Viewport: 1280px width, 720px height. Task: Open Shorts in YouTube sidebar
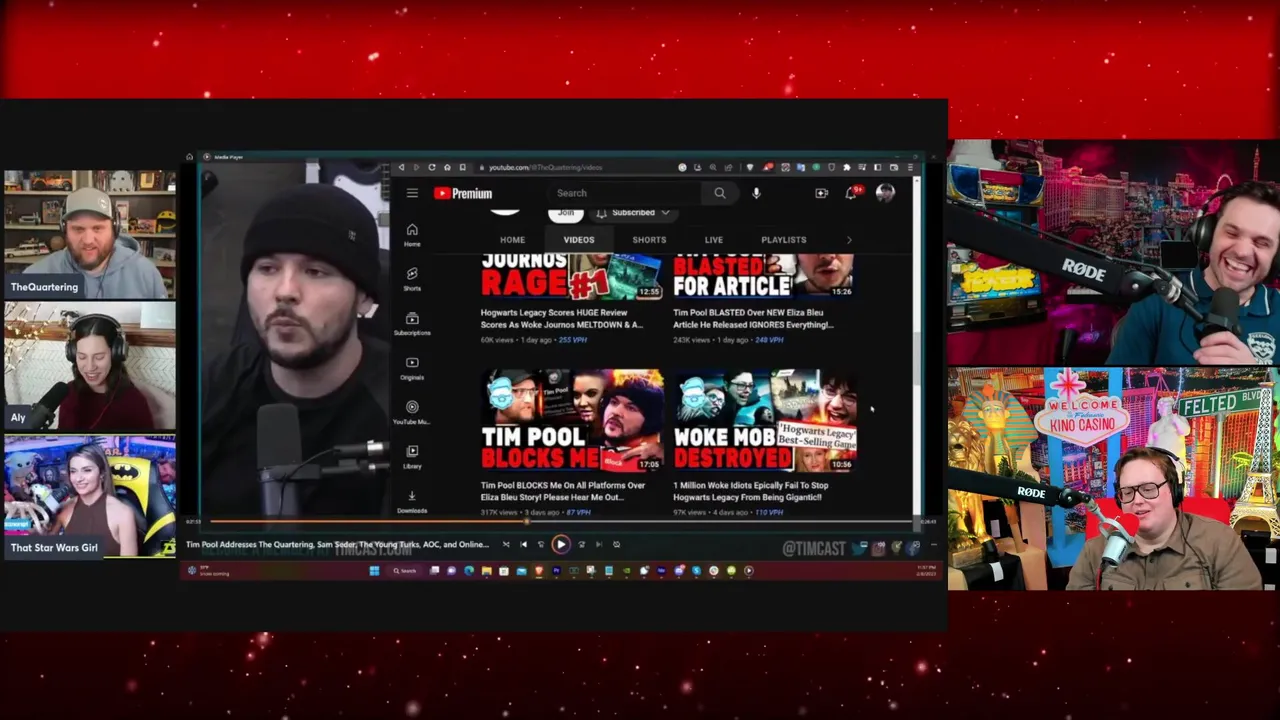click(412, 279)
